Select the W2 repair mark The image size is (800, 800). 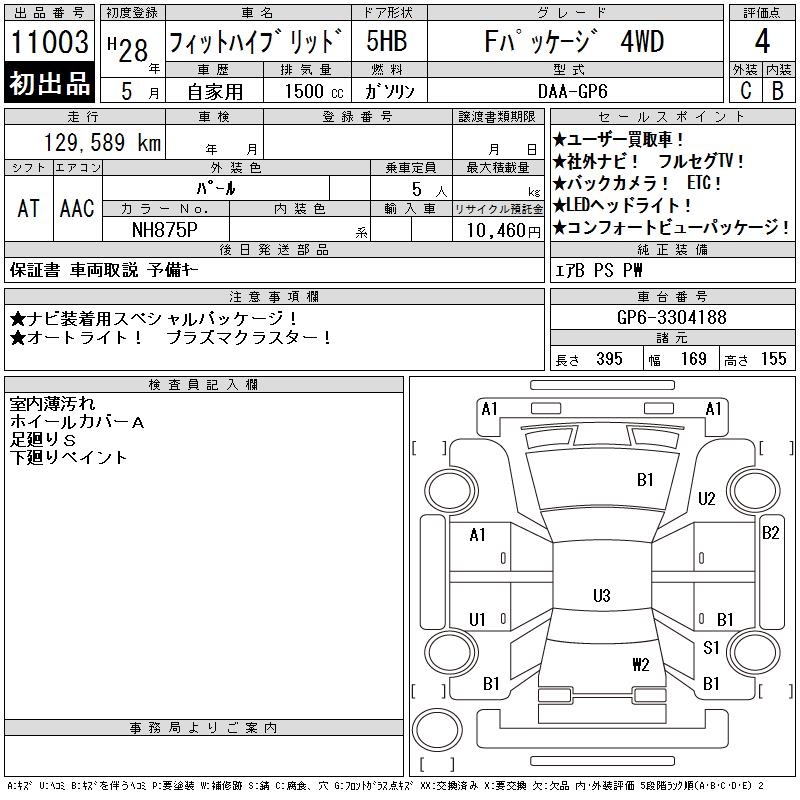pyautogui.click(x=641, y=664)
